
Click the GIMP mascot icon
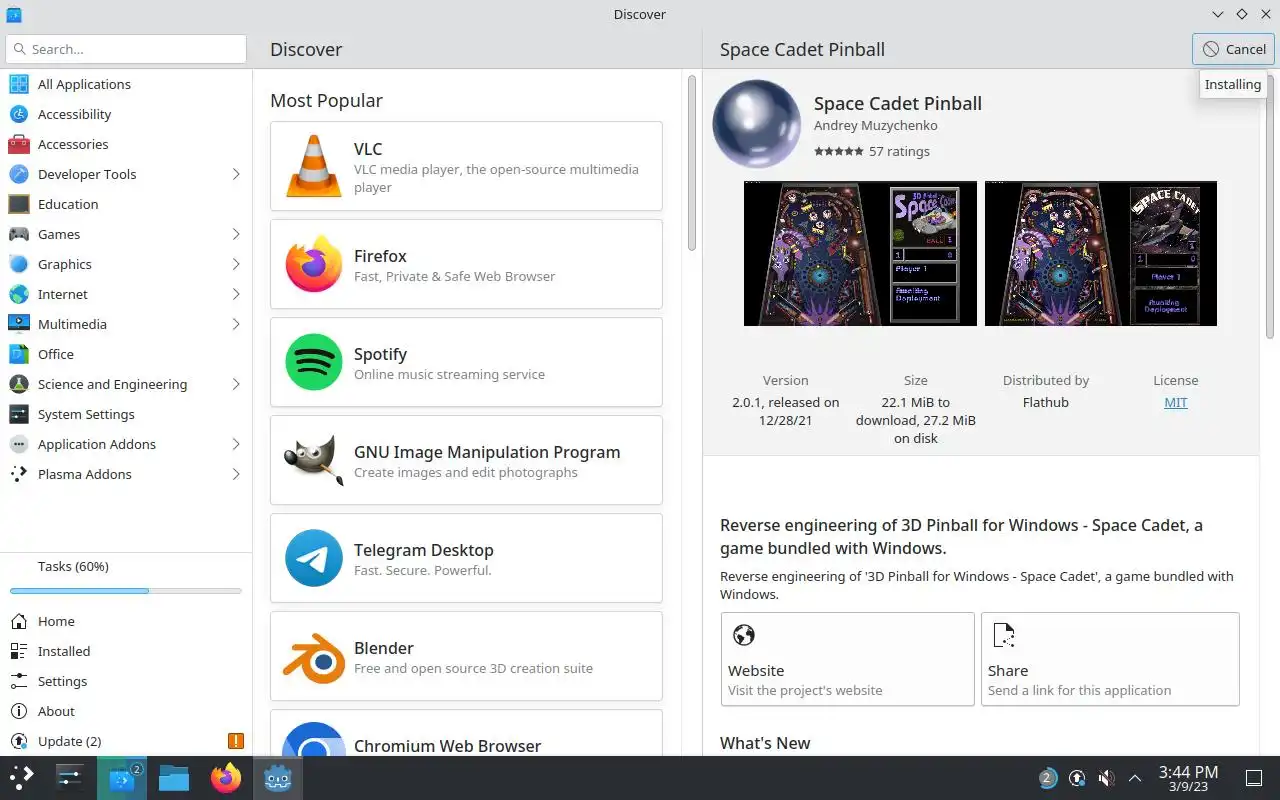pyautogui.click(x=314, y=460)
